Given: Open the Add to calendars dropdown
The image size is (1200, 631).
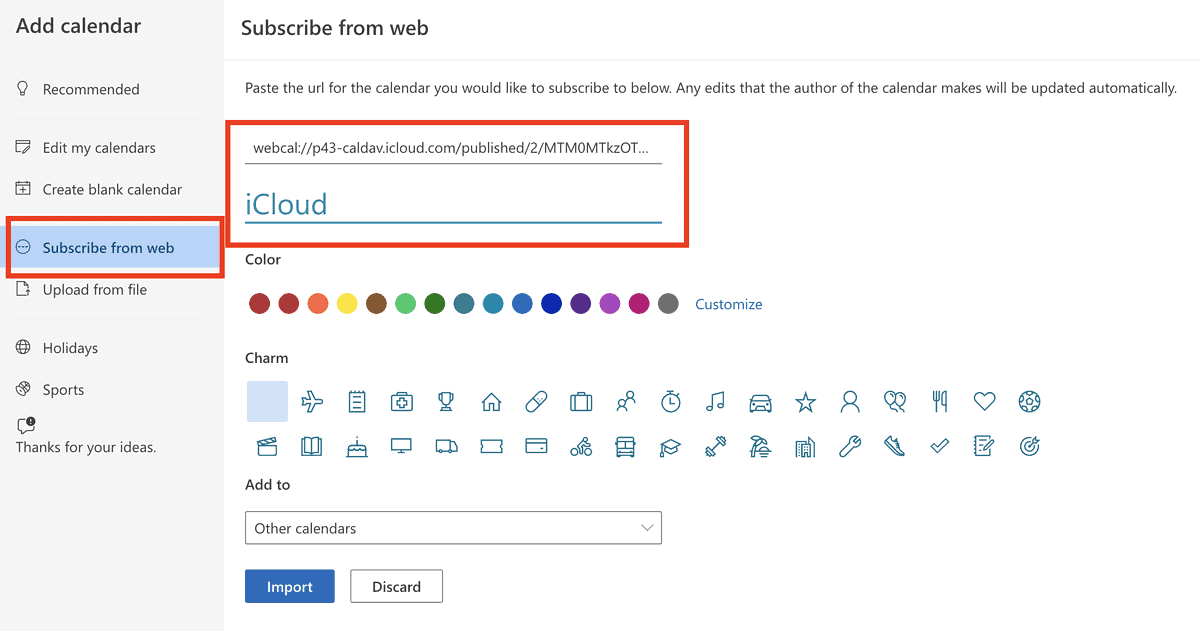Looking at the screenshot, I should tap(453, 528).
